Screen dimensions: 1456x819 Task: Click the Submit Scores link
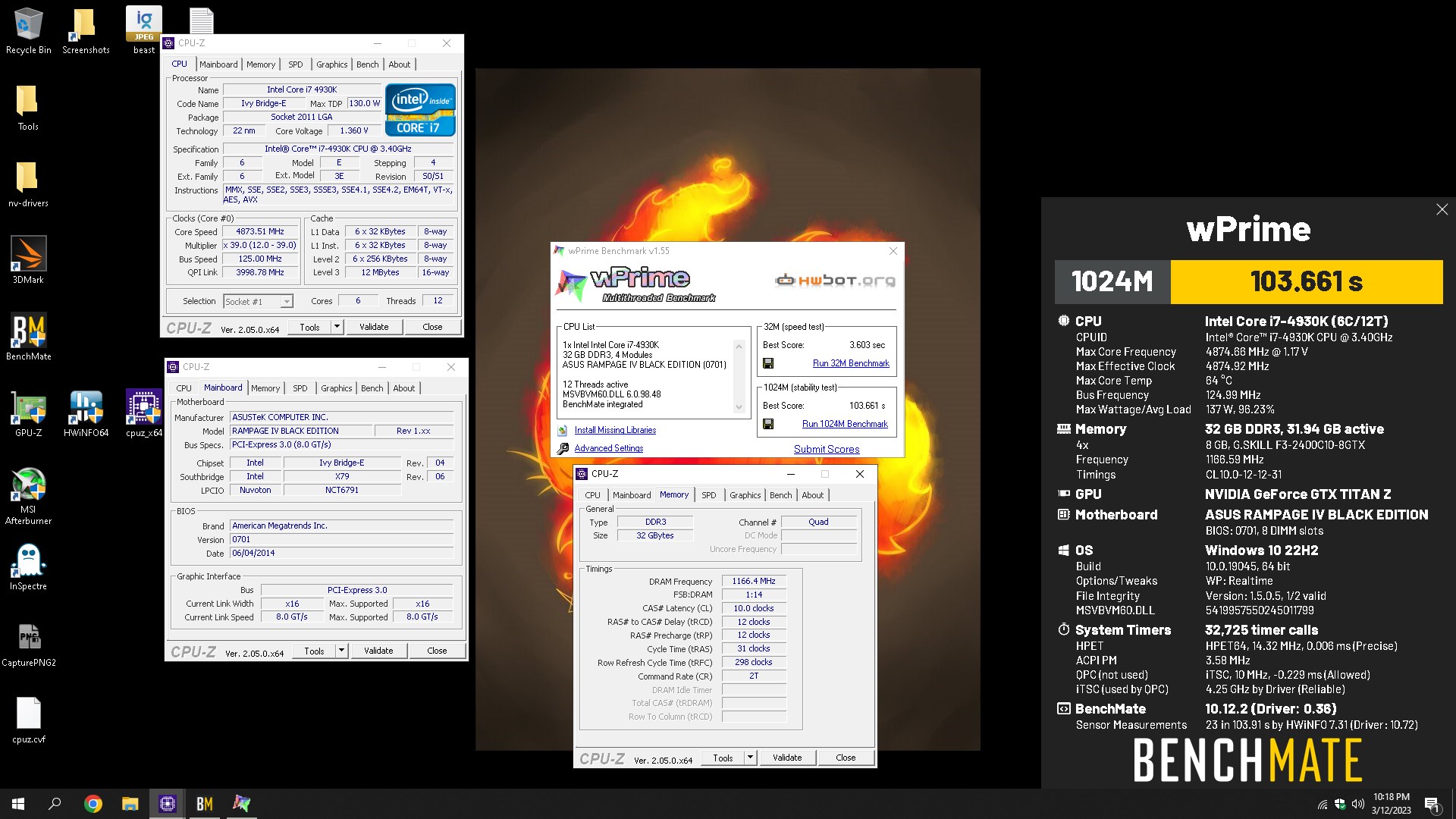pyautogui.click(x=827, y=449)
